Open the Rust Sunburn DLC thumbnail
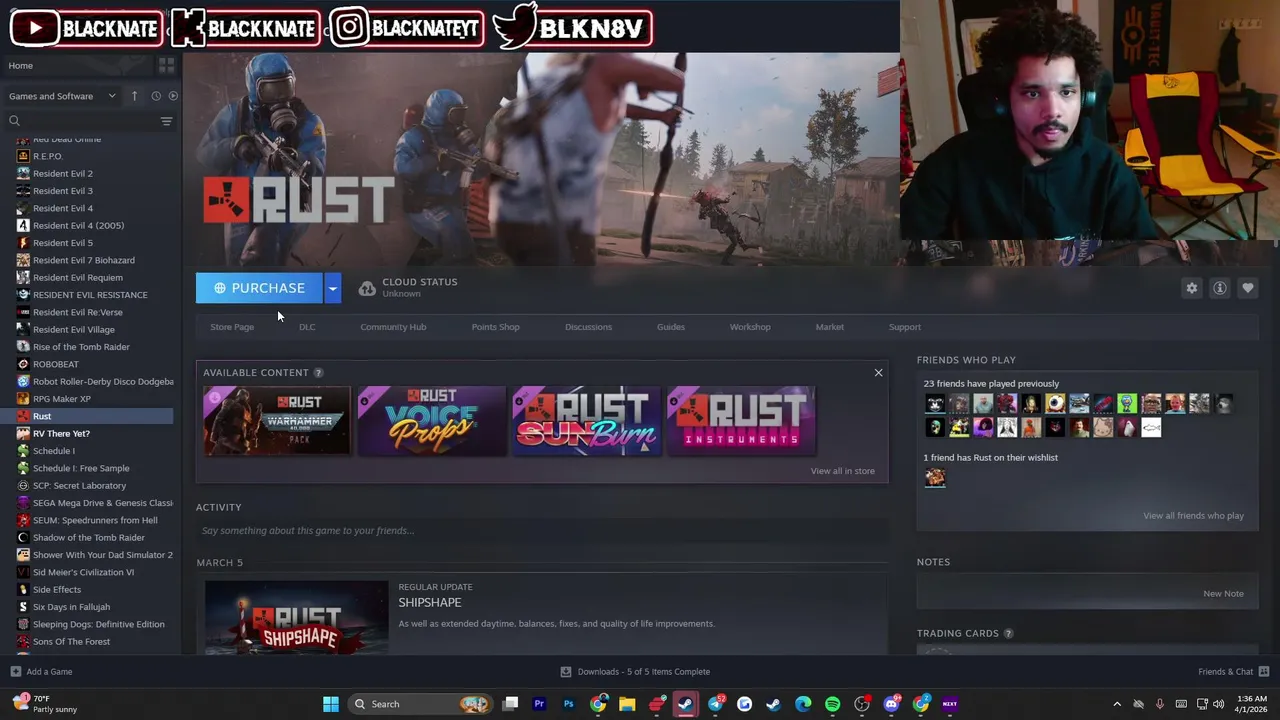This screenshot has height=720, width=1280. click(x=587, y=421)
